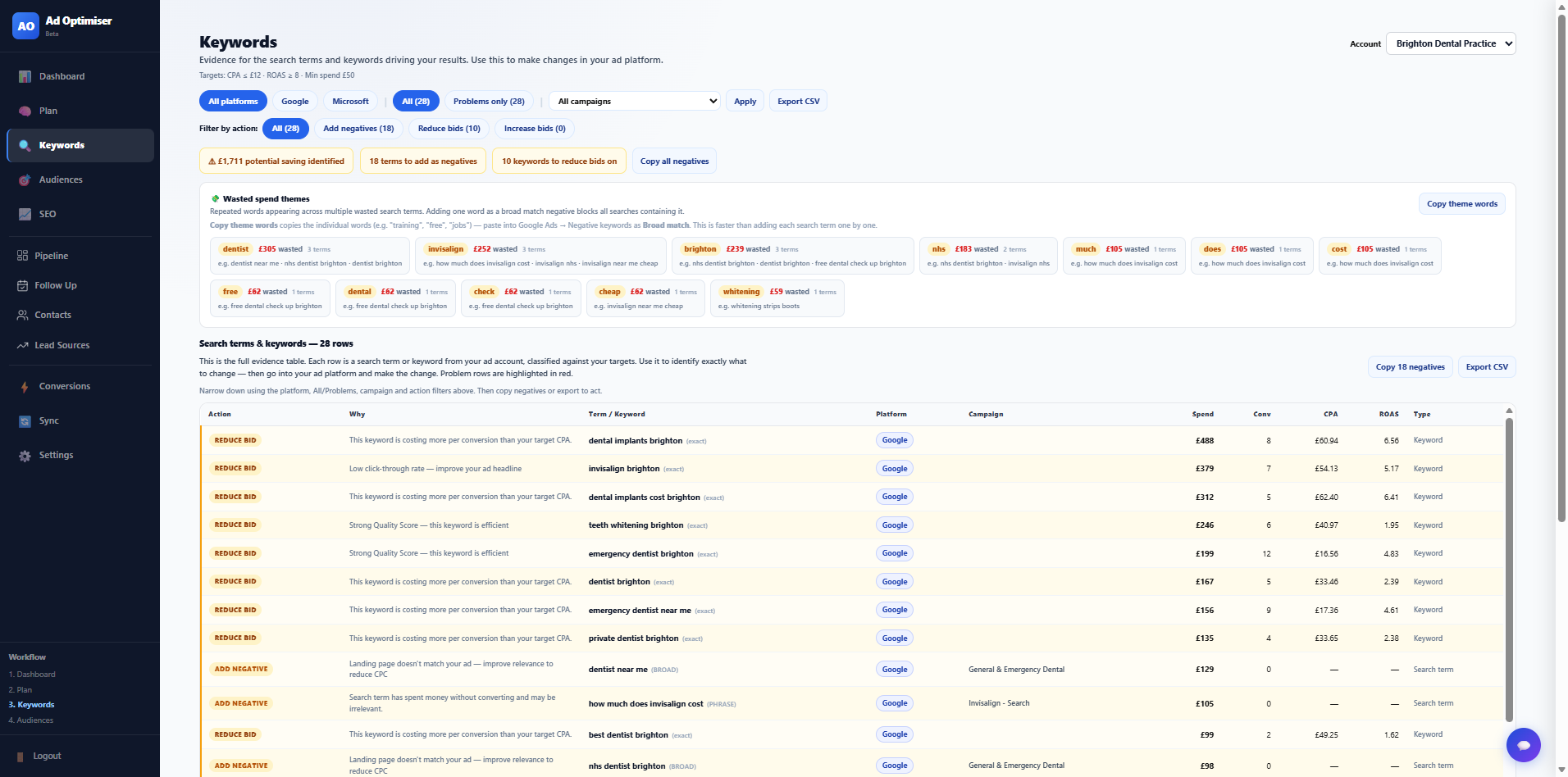Click the Contacts people icon
1568x777 pixels.
coord(22,315)
